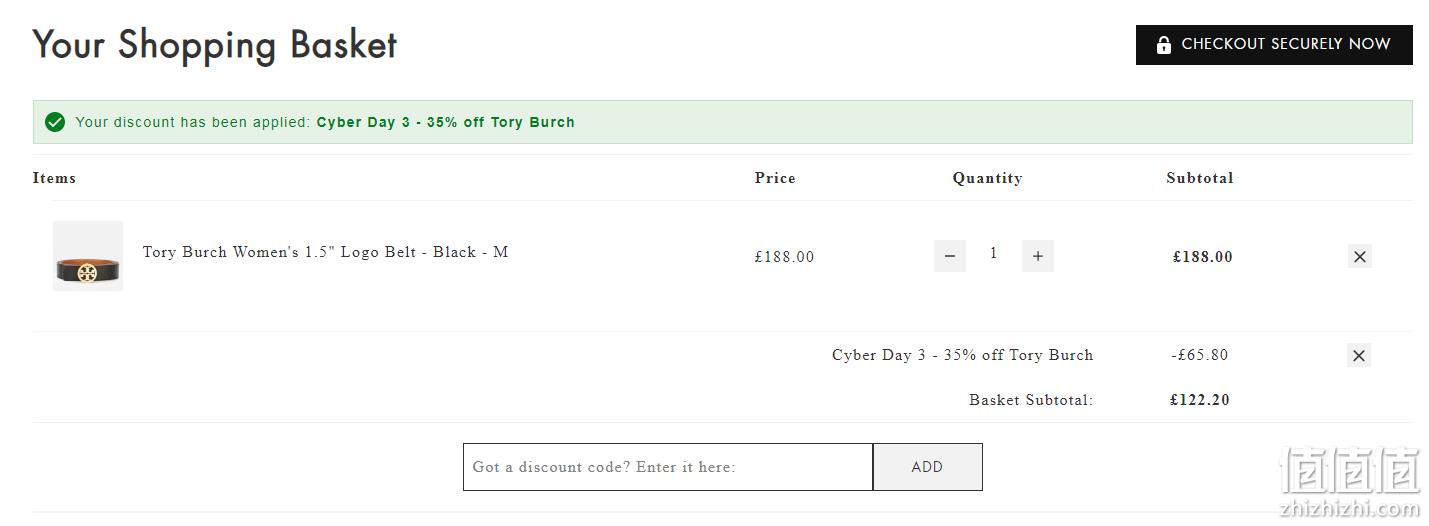
Task: Click the item subtotal £188.00 in bold
Action: point(1203,257)
